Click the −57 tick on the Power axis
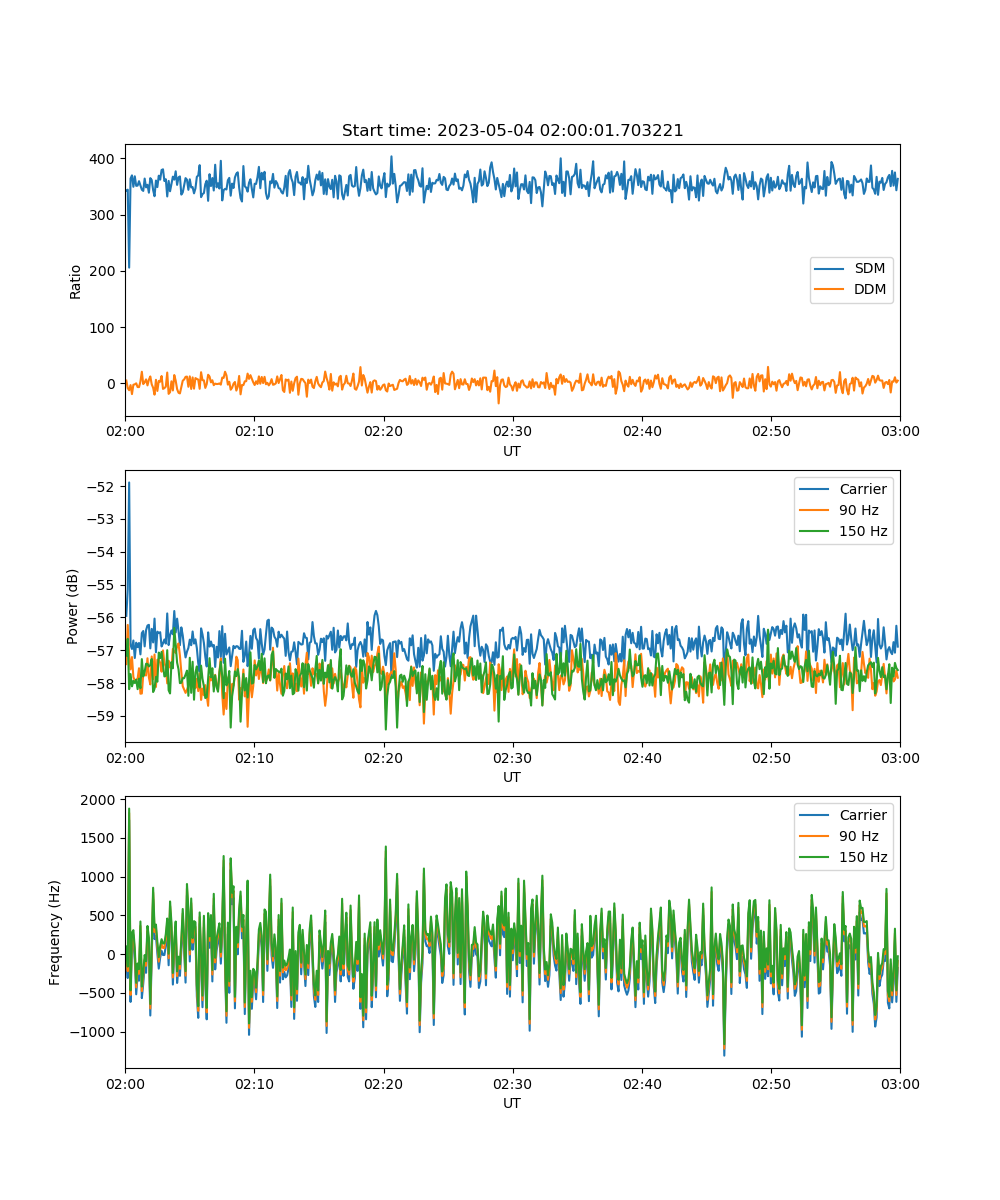The width and height of the screenshot is (1000, 1200). [103, 651]
